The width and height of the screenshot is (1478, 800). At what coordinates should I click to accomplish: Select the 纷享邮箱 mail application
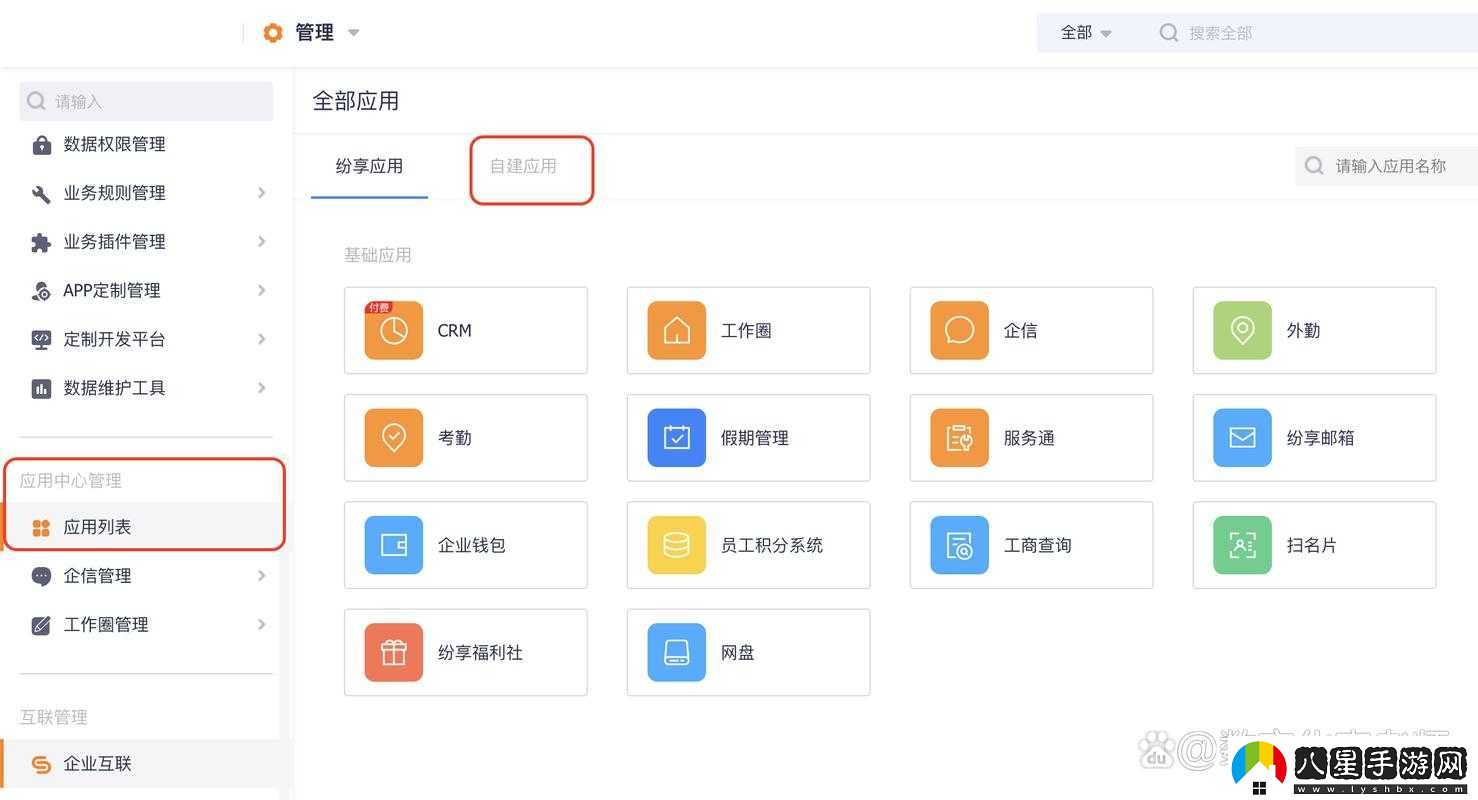(x=1313, y=437)
